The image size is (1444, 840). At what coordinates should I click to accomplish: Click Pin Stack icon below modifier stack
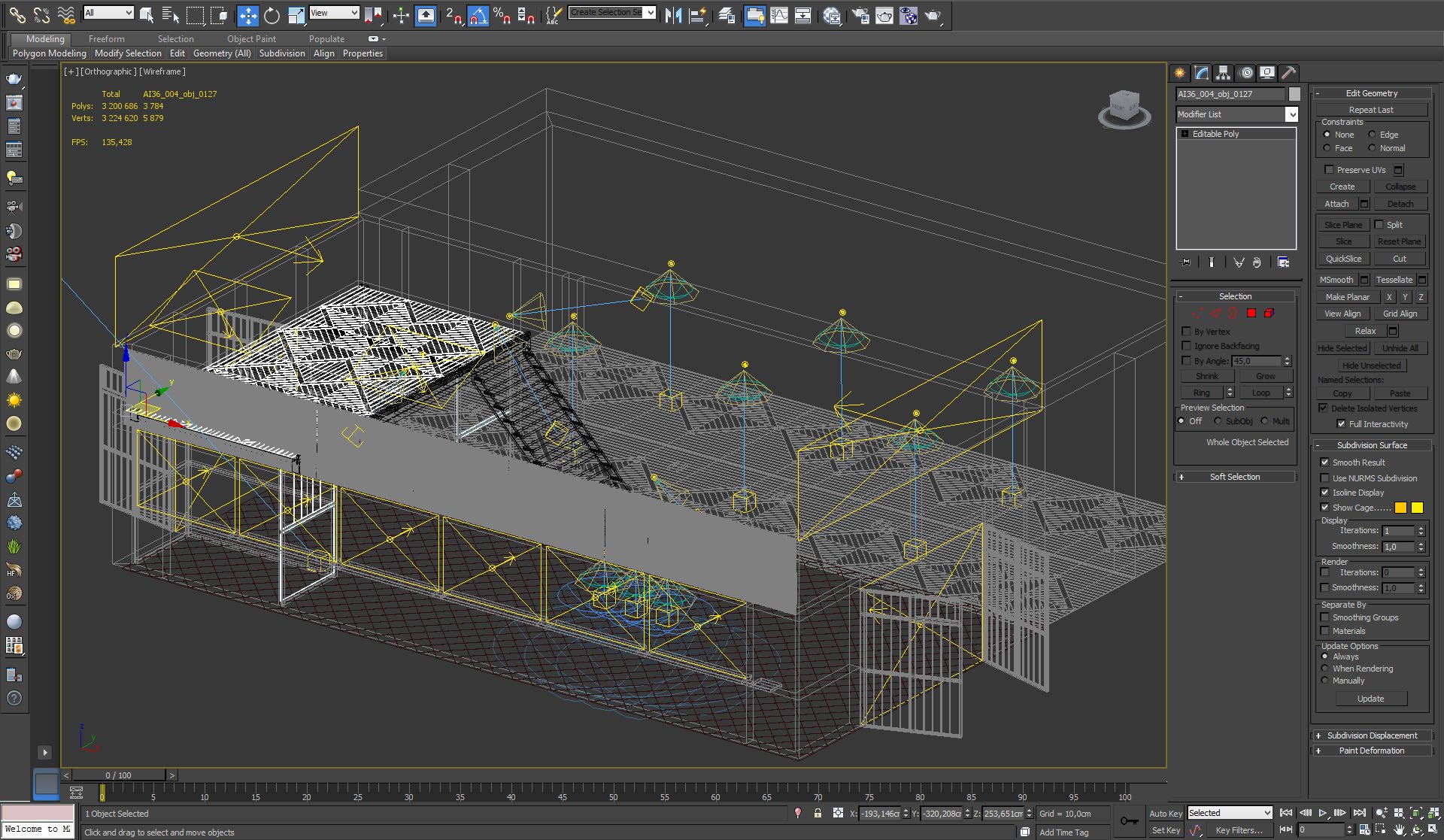pyautogui.click(x=1186, y=262)
